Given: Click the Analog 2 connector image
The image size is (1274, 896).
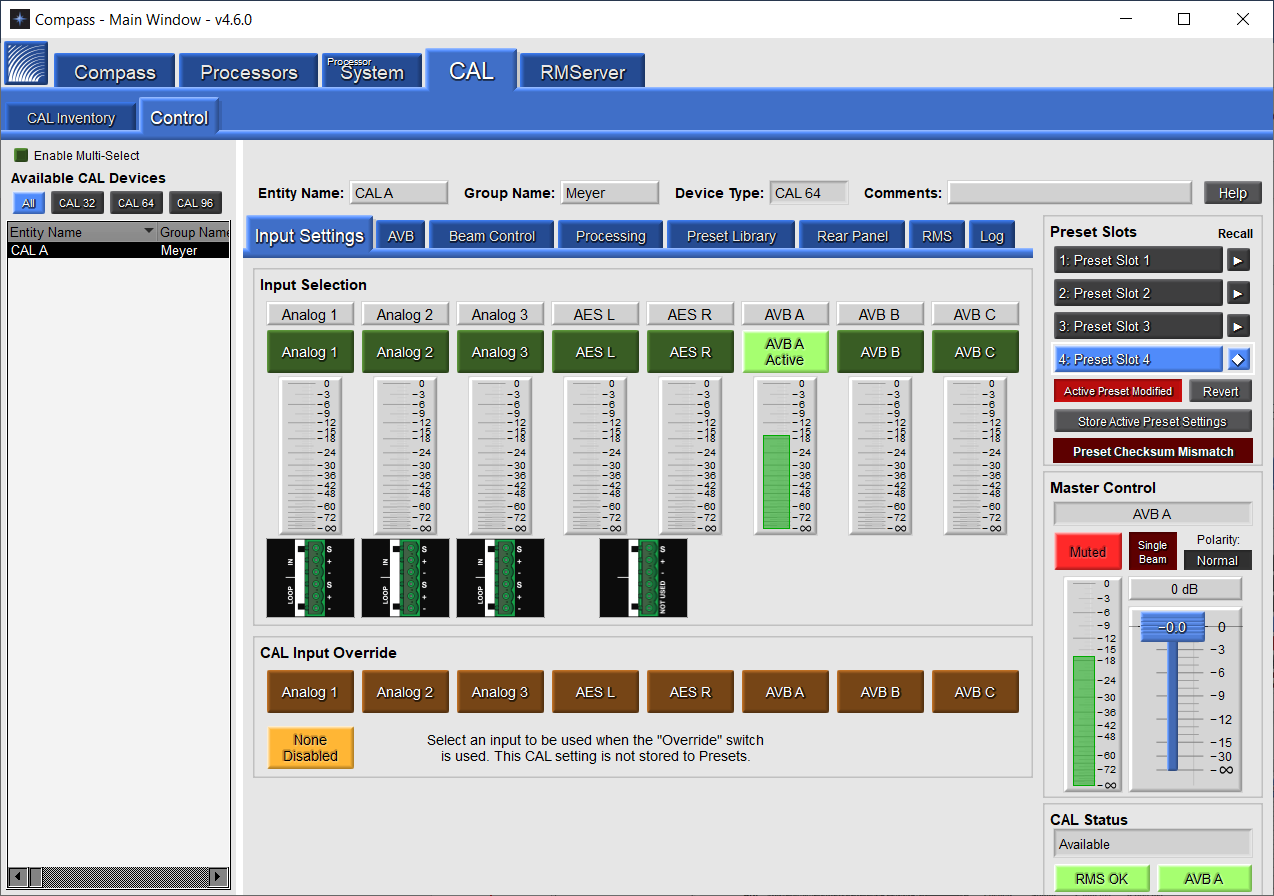Looking at the screenshot, I should click(405, 578).
